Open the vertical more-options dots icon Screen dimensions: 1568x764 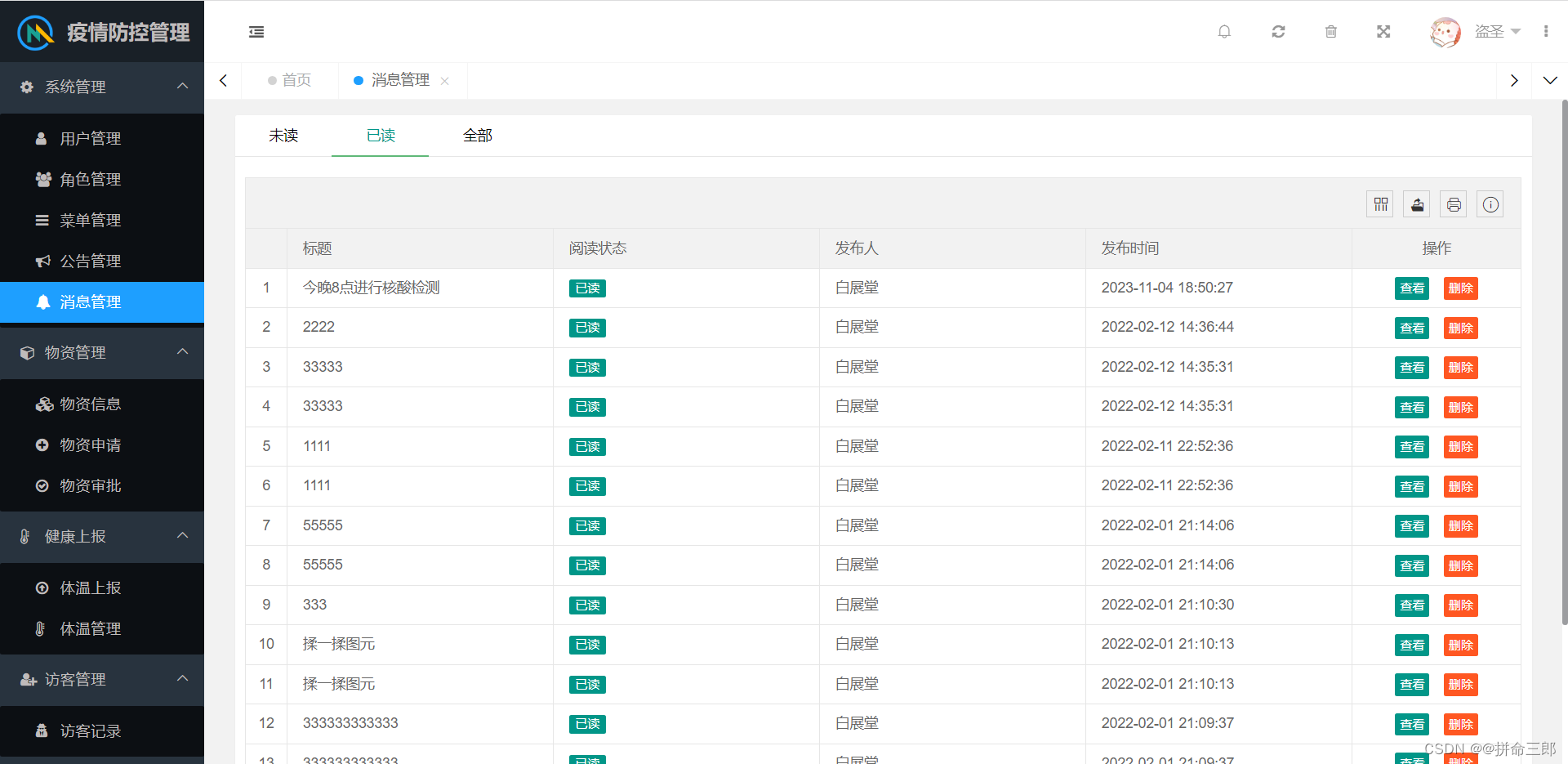click(x=1546, y=31)
